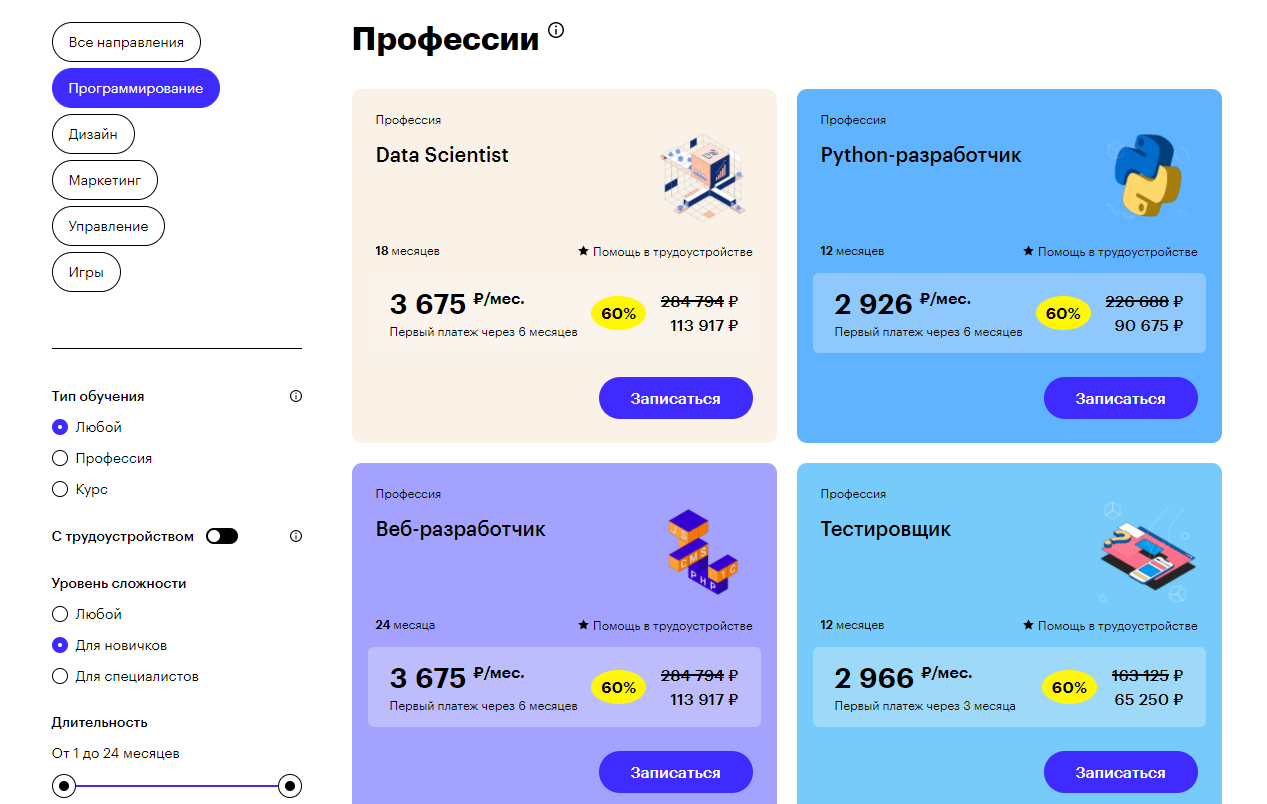Select the Курс radio option

pos(59,489)
